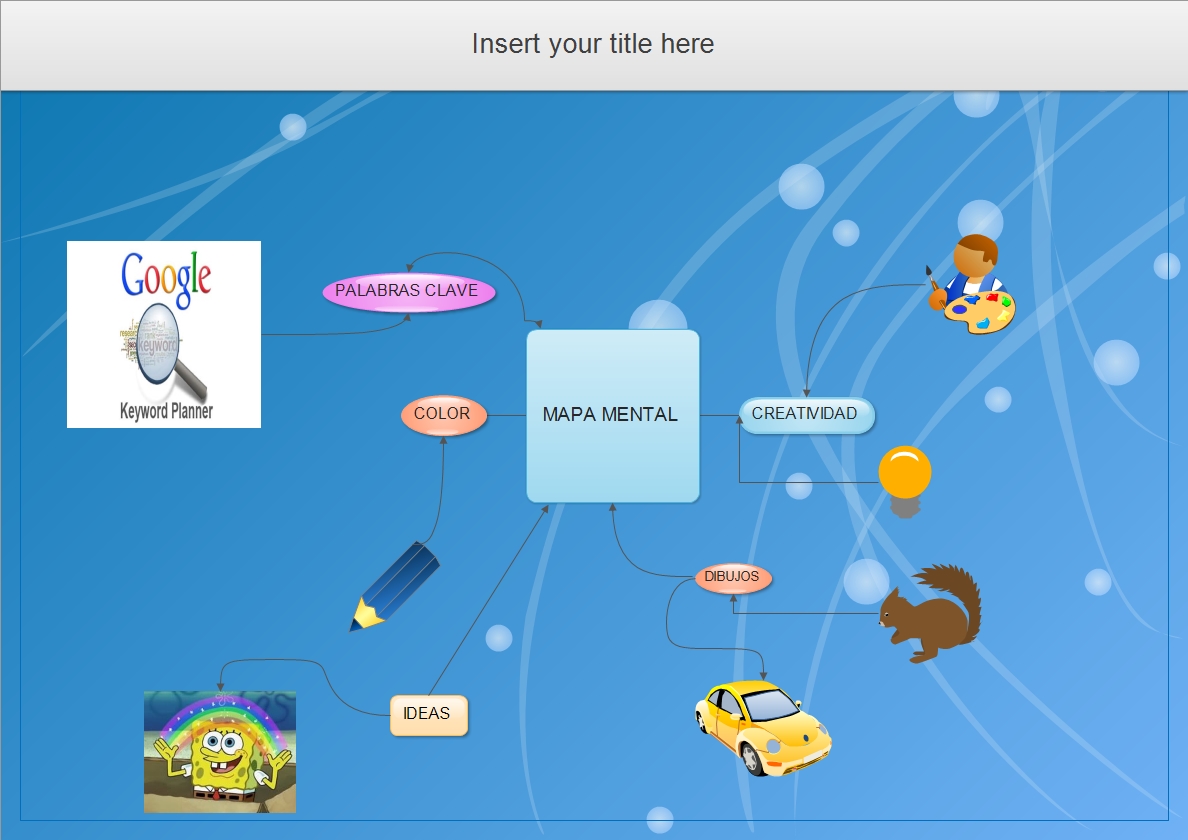This screenshot has height=840, width=1188.
Task: Click the yellow light bulb icon
Action: click(906, 470)
